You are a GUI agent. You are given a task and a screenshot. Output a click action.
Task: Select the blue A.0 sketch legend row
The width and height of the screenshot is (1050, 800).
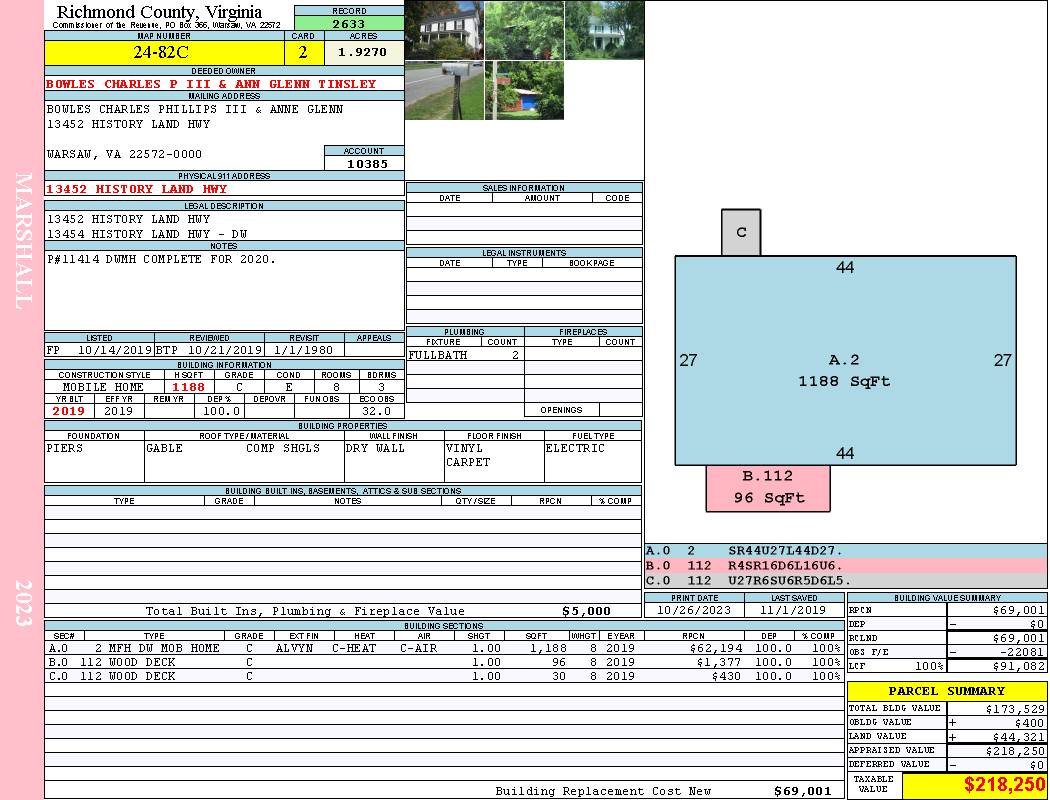pos(845,551)
